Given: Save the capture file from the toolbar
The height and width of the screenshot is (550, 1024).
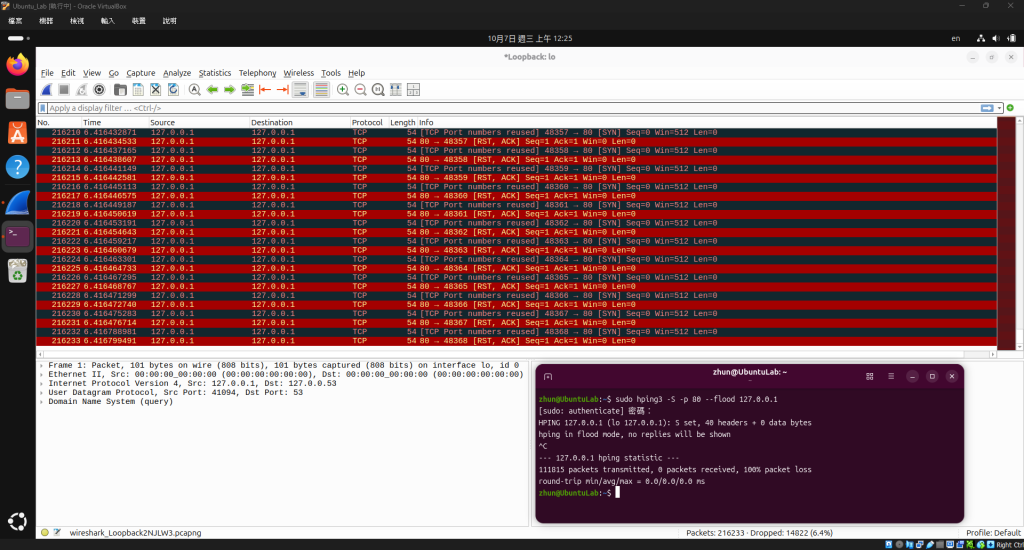Looking at the screenshot, I should (x=138, y=90).
